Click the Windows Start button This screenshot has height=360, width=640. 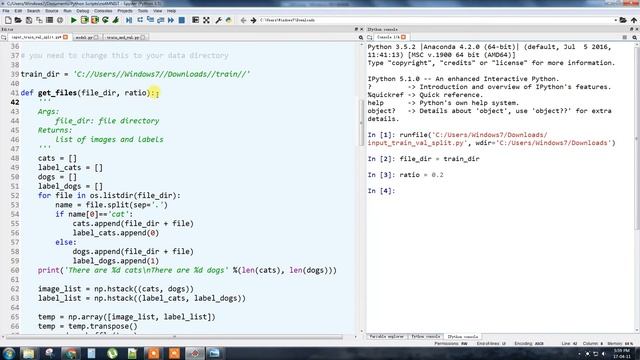(9, 353)
